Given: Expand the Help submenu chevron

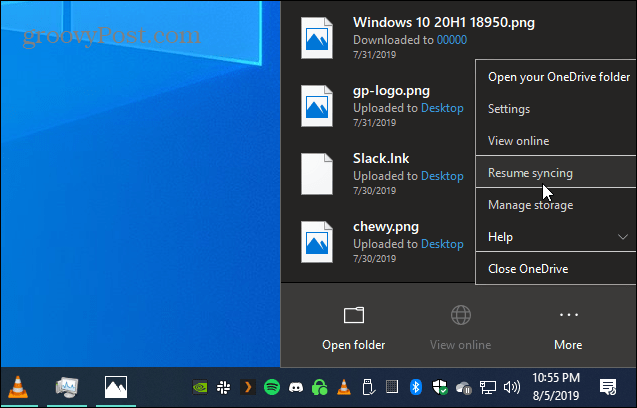Looking at the screenshot, I should [622, 237].
